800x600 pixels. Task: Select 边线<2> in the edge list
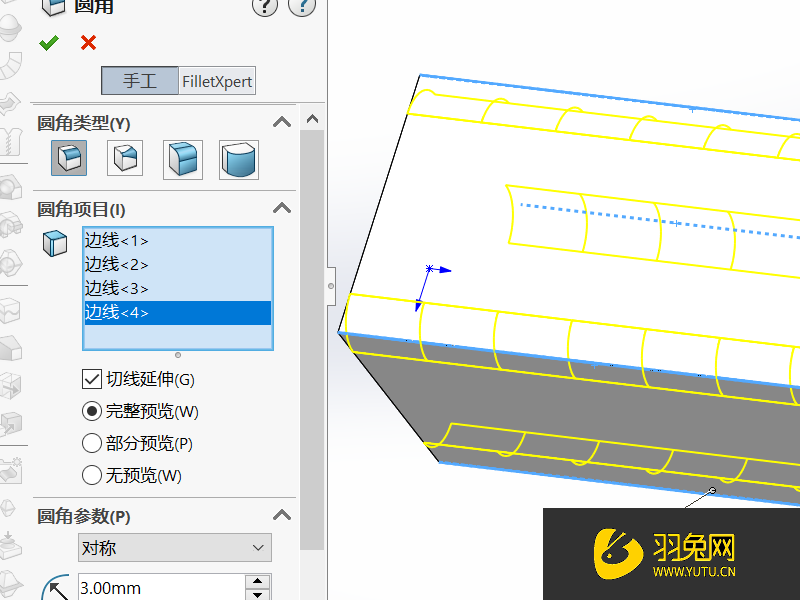pos(178,264)
